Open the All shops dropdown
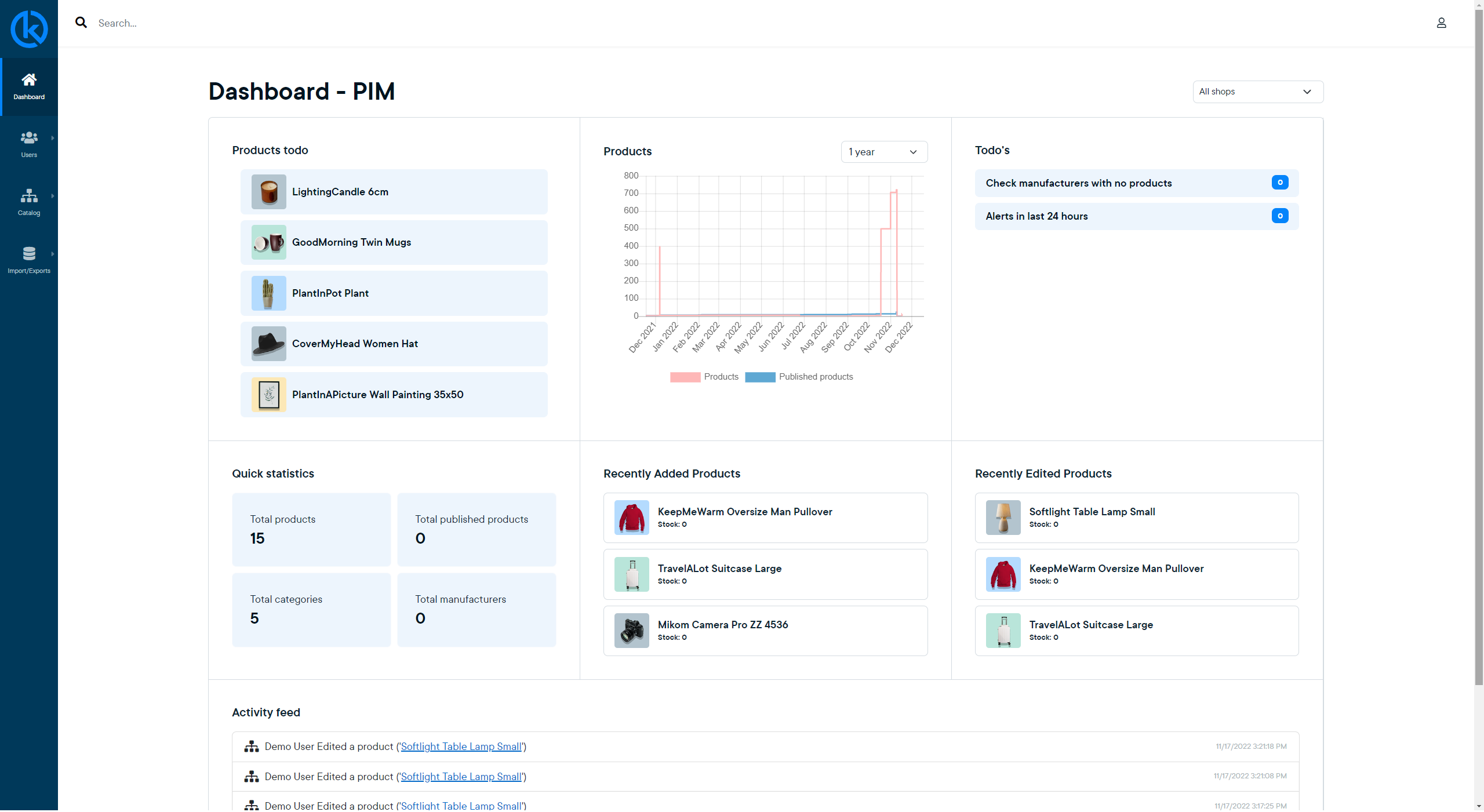The height and width of the screenshot is (812, 1484). click(x=1257, y=92)
